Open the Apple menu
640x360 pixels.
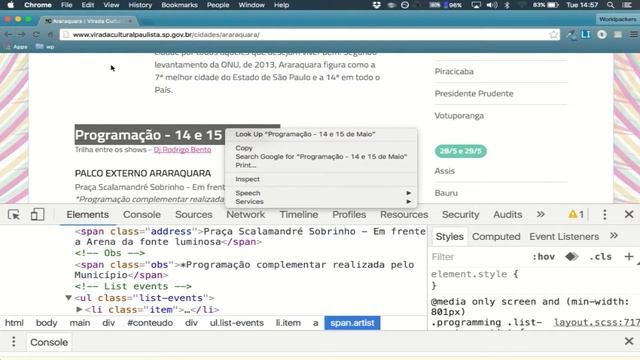pyautogui.click(x=11, y=5)
